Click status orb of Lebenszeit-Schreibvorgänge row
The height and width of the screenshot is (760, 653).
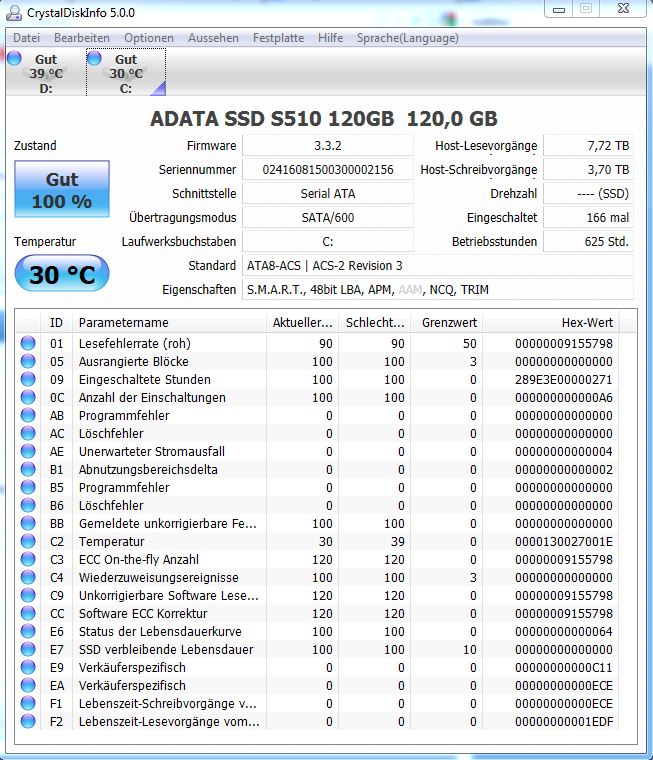tap(28, 703)
